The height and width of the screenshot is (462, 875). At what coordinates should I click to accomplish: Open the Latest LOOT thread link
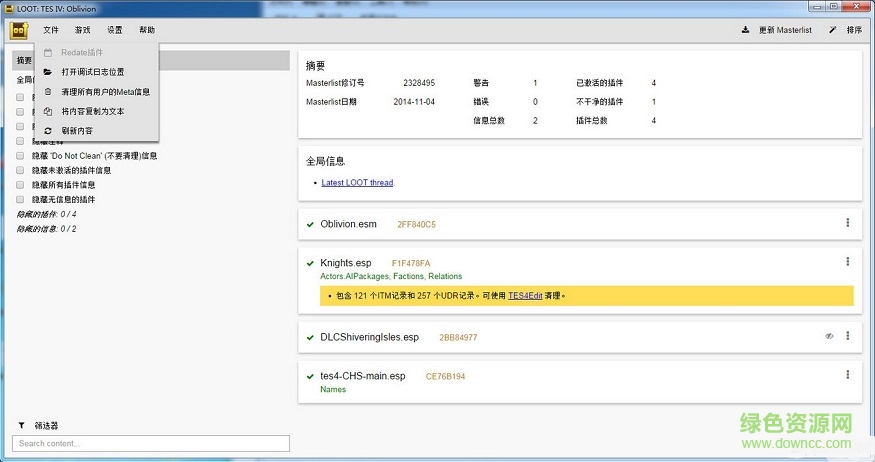click(x=357, y=183)
